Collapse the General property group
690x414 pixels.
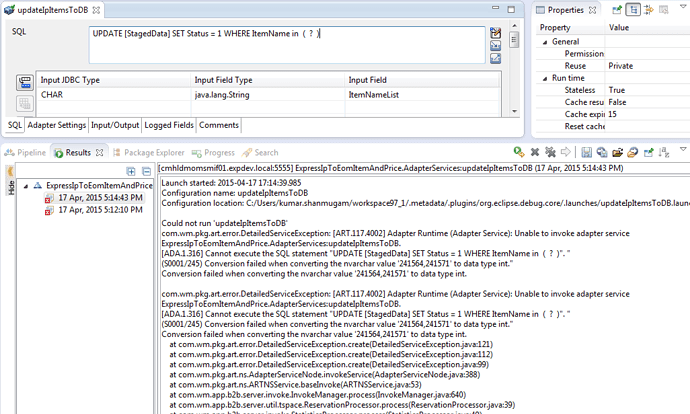pos(545,42)
